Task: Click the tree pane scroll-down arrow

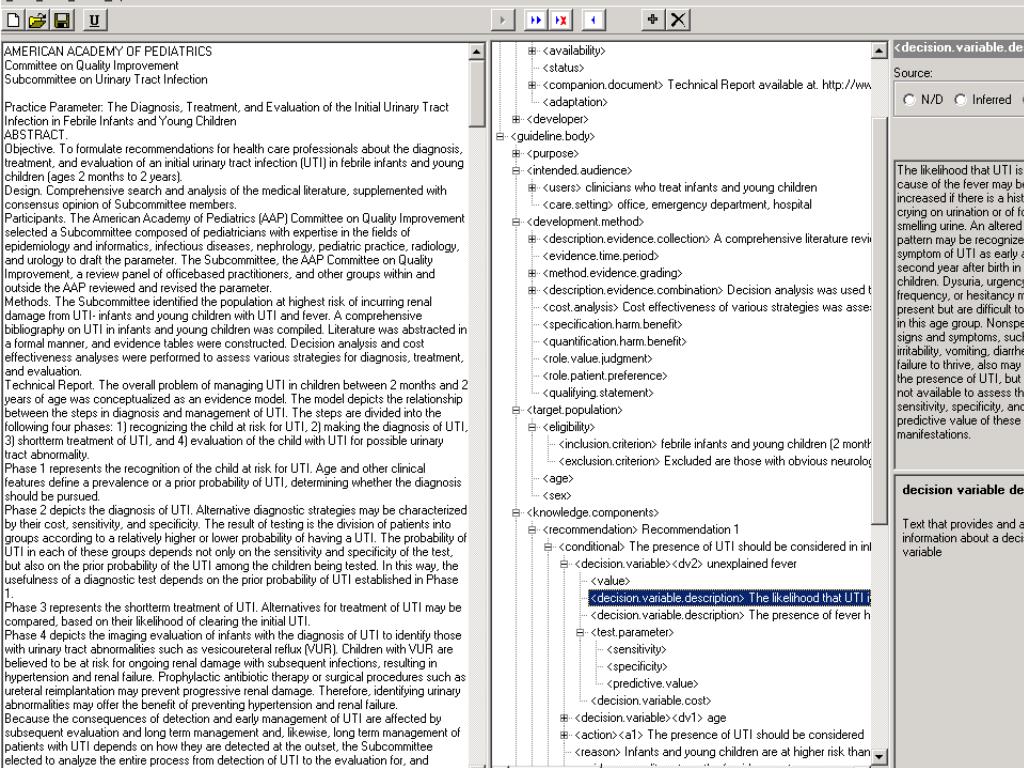Action: (879, 756)
